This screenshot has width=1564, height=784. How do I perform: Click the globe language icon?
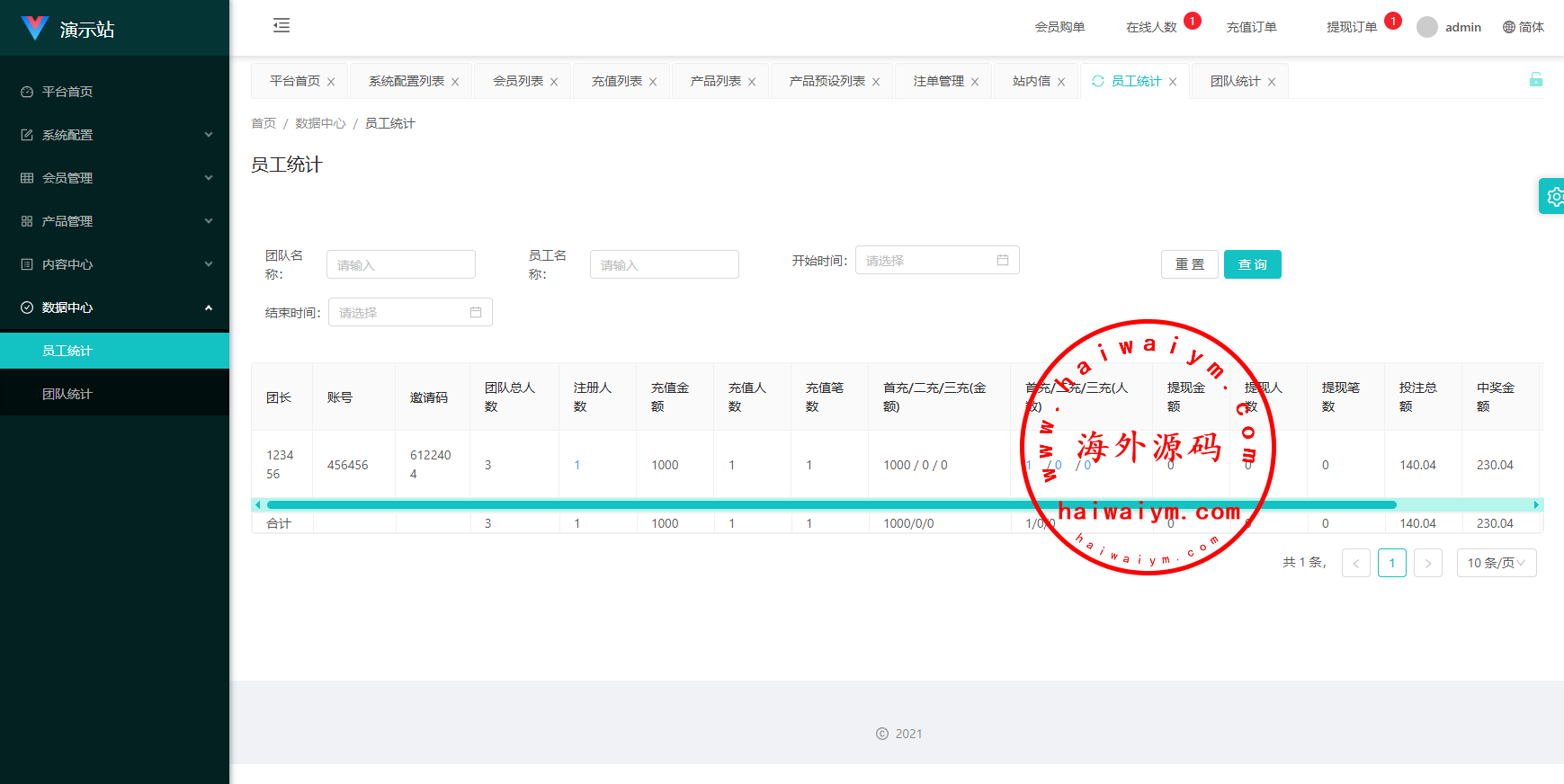(1508, 27)
